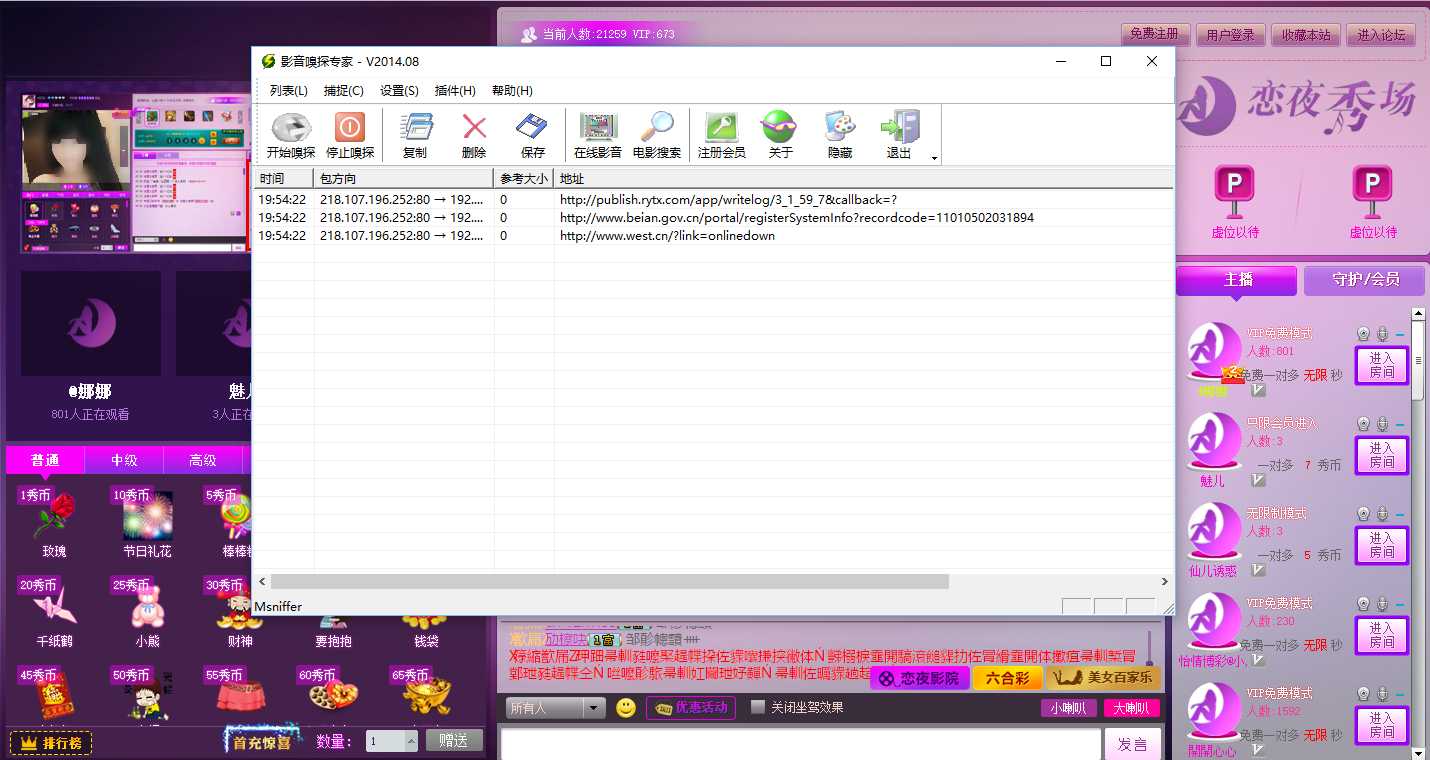Open the 捕捉(C) menu

click(x=343, y=91)
